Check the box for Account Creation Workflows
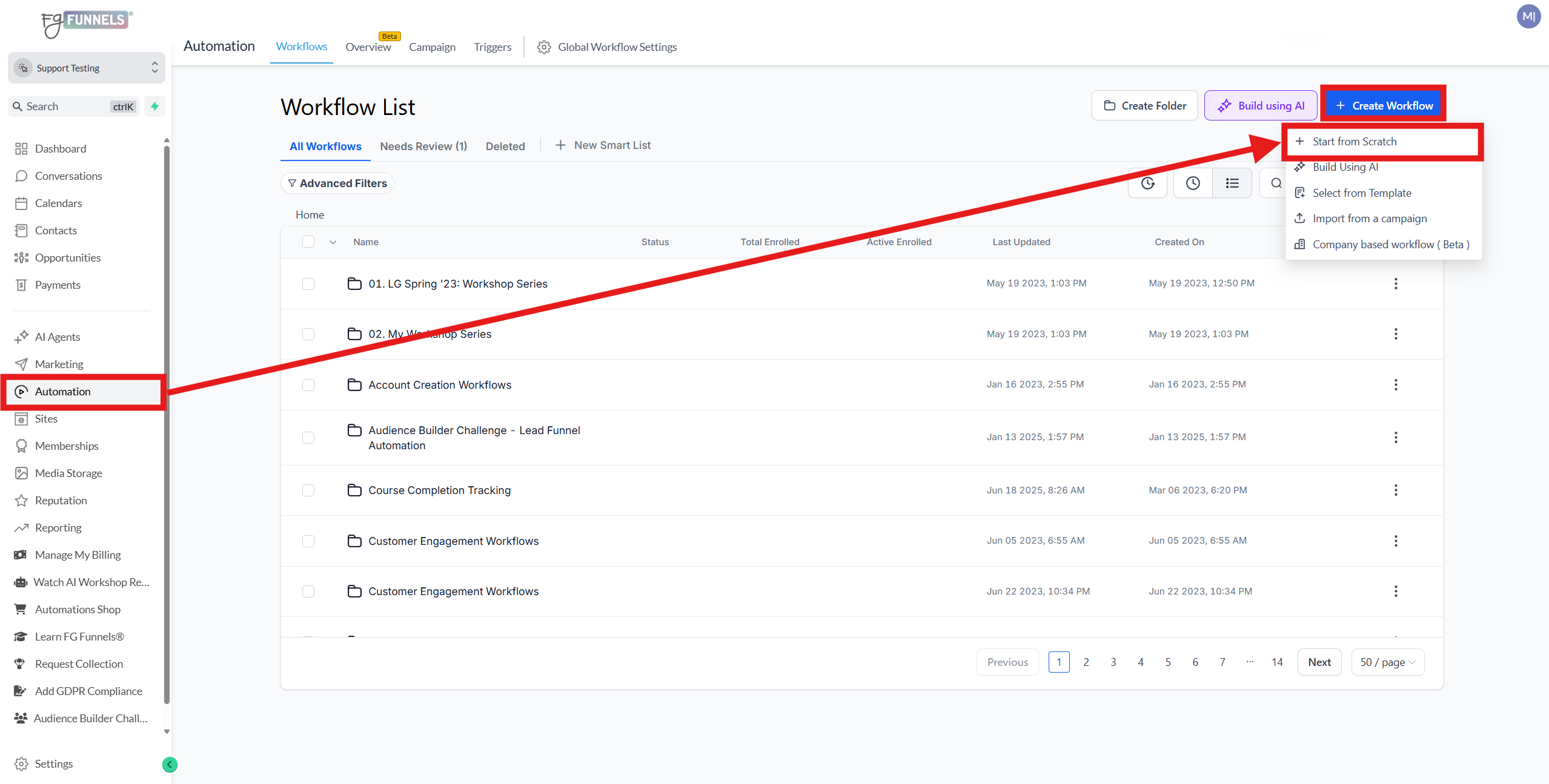This screenshot has width=1549, height=784. [x=308, y=384]
